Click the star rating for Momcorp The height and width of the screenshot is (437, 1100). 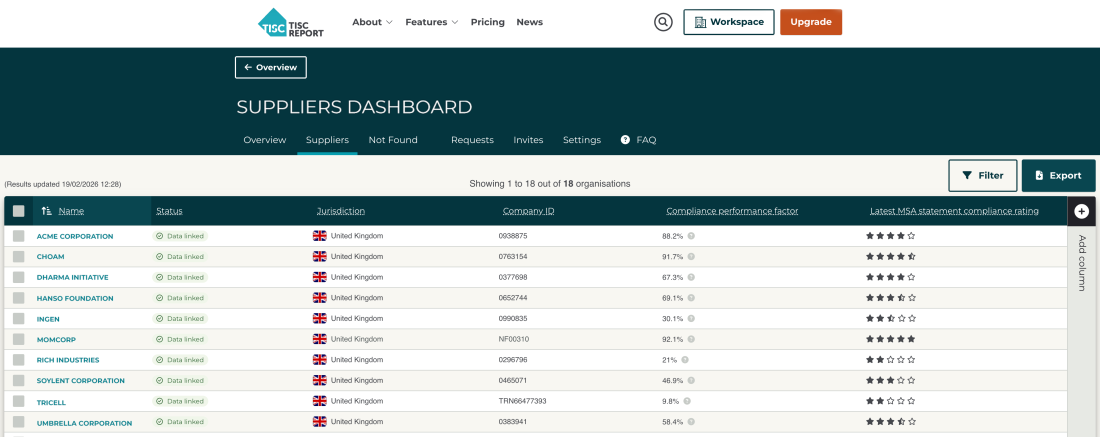click(890, 339)
